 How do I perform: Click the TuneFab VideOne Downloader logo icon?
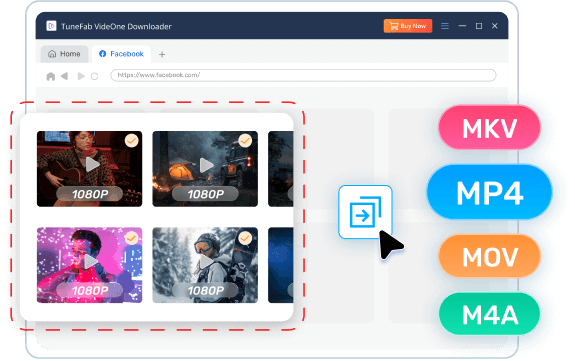coord(51,26)
